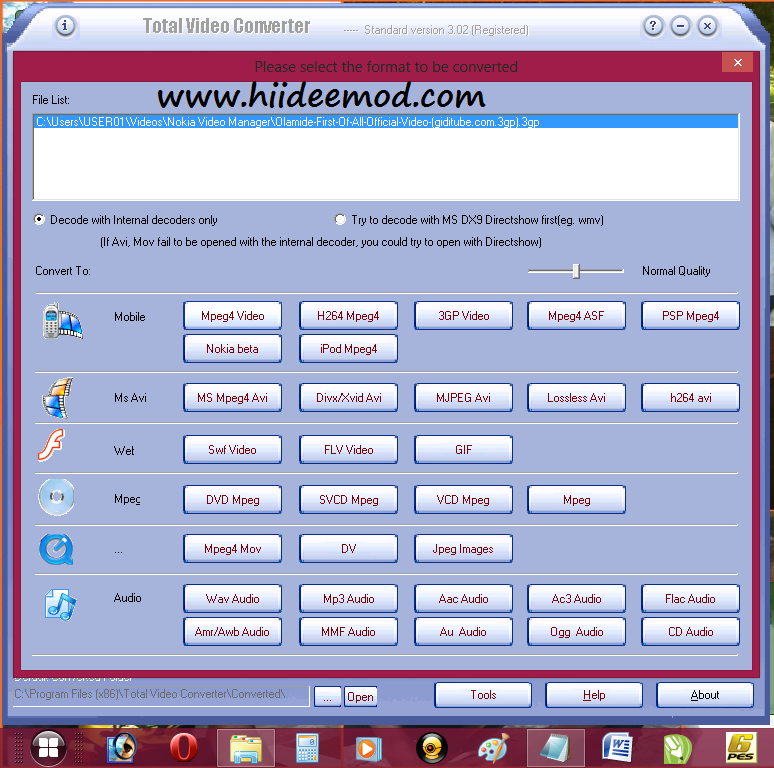Choose H264 Mpeg4 format

[x=348, y=316]
